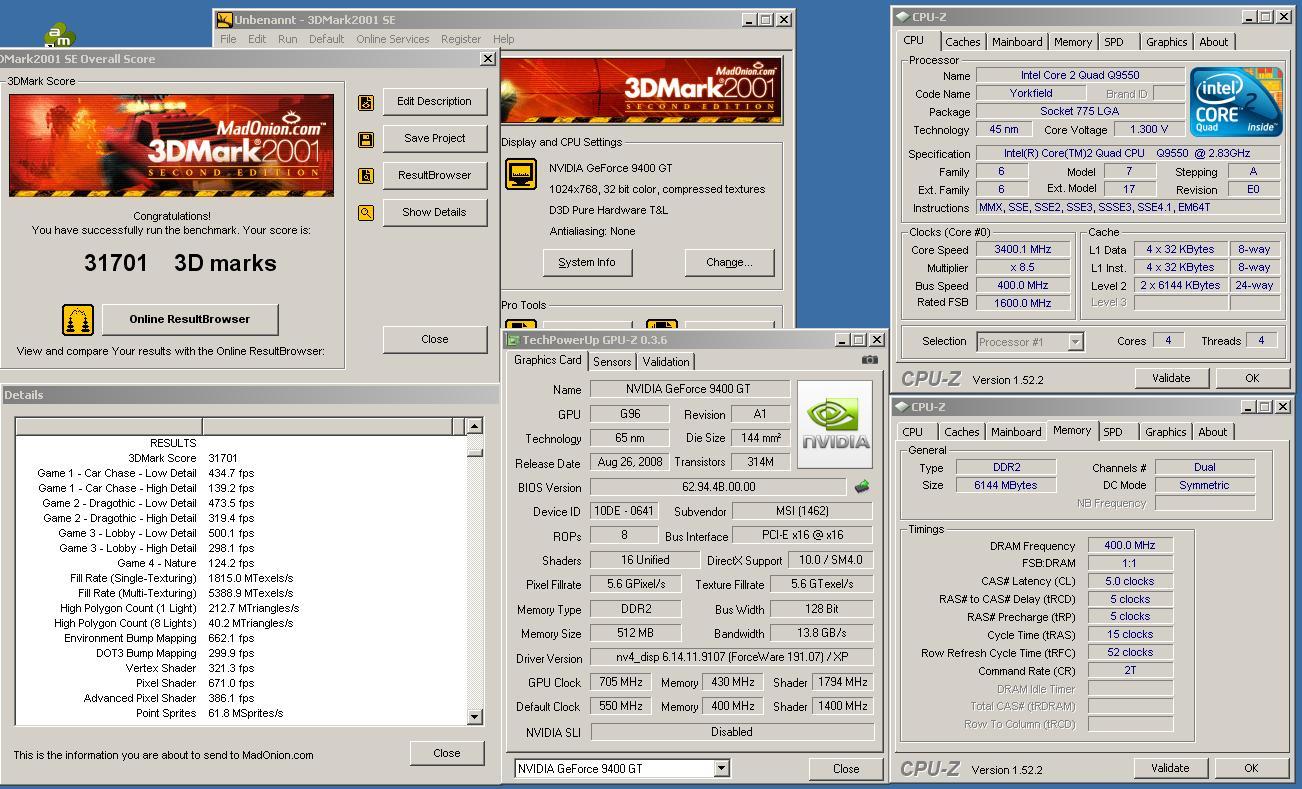This screenshot has height=789, width=1302.
Task: Open Mainboard tab in top CPU-Z window
Action: 1017,42
